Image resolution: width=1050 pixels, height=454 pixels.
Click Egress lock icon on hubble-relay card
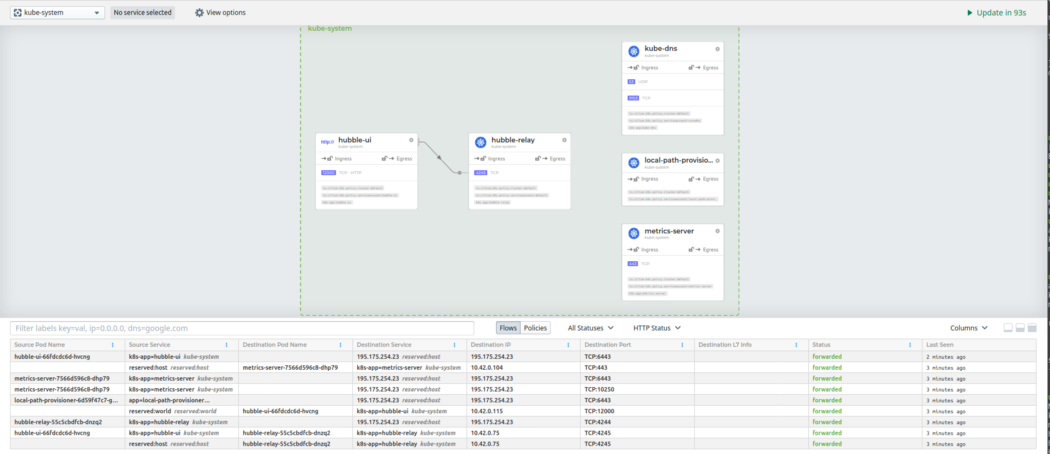[x=540, y=159]
